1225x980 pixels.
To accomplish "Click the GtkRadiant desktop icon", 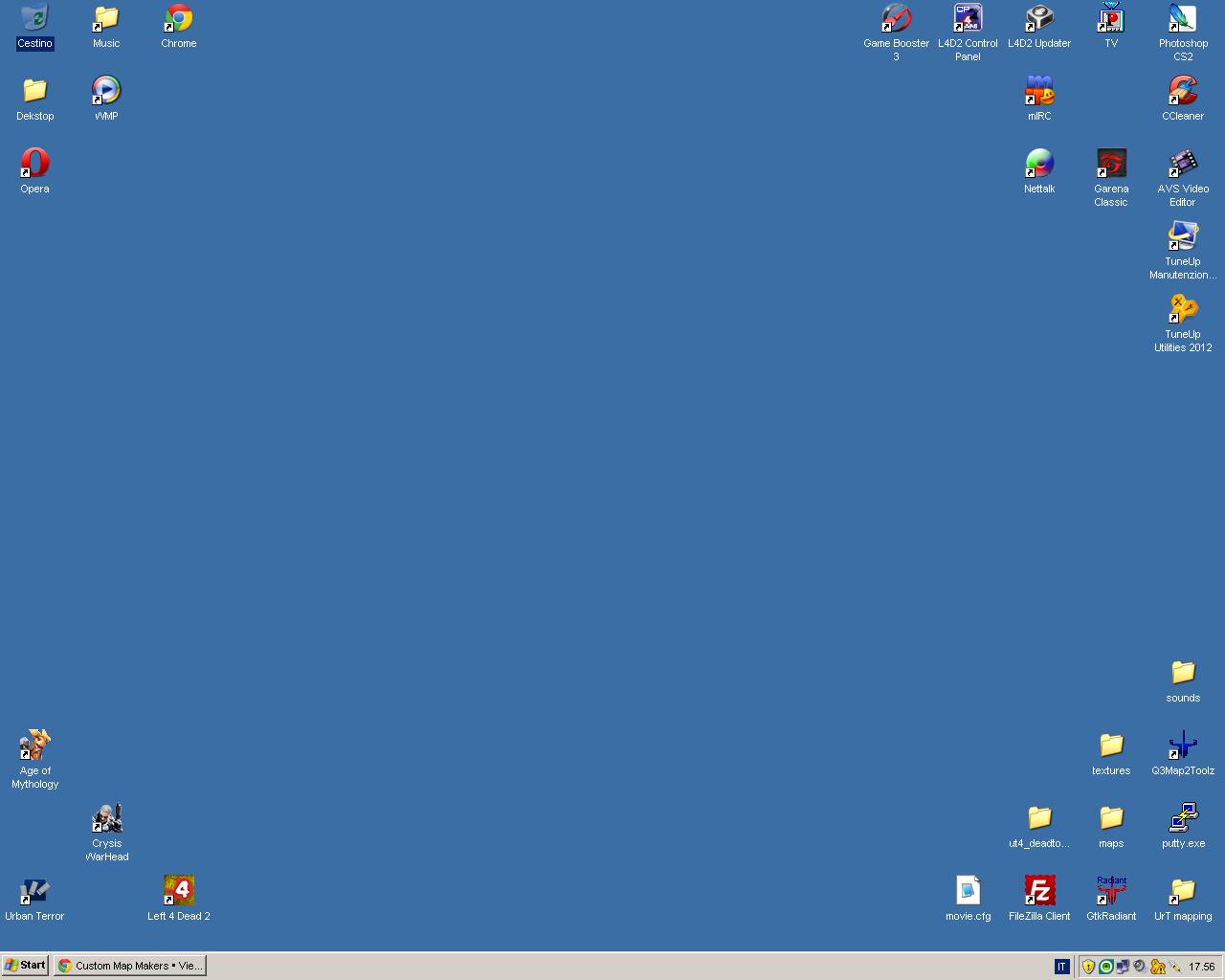I will tap(1111, 891).
